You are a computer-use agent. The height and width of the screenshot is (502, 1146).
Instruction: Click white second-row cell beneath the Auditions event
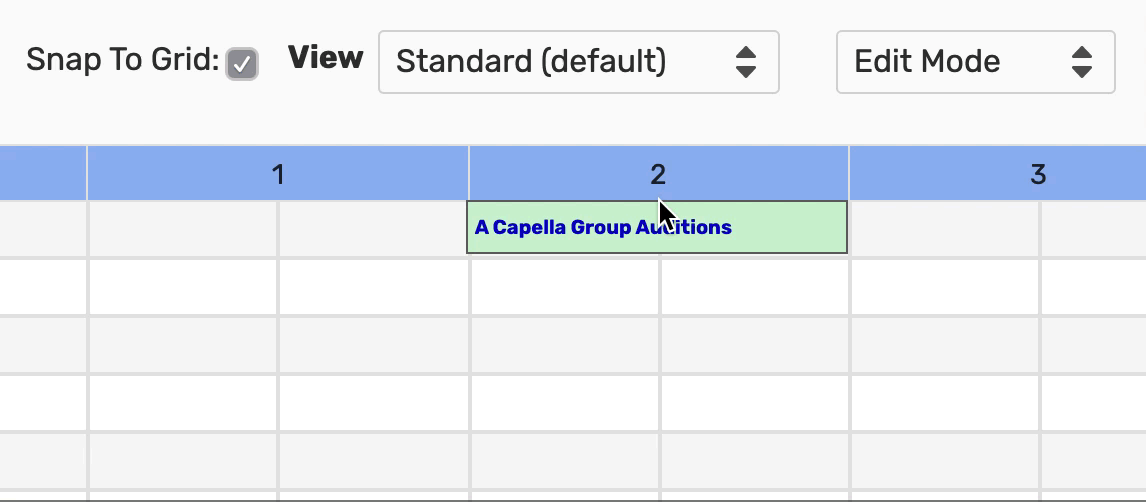[x=565, y=287]
